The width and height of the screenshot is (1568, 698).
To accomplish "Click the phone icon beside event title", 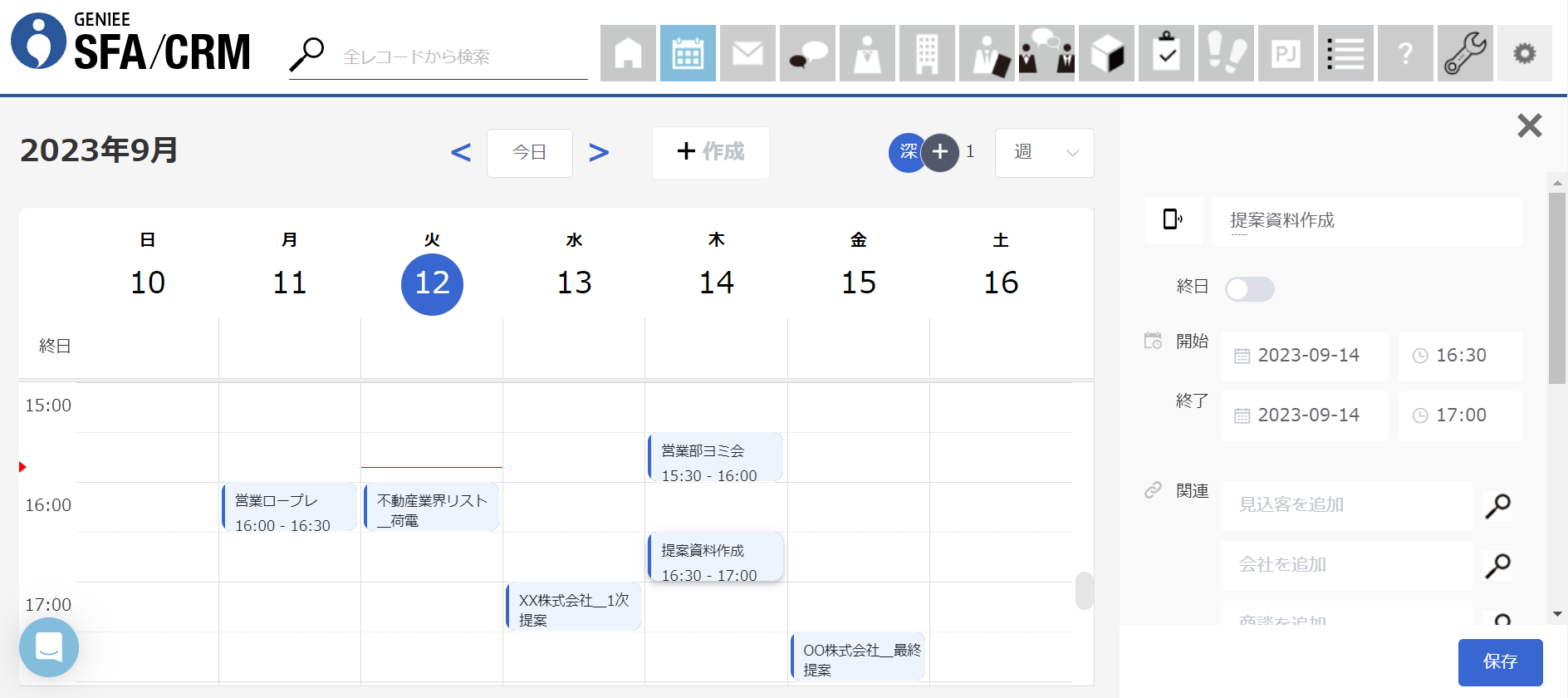I will click(1173, 219).
